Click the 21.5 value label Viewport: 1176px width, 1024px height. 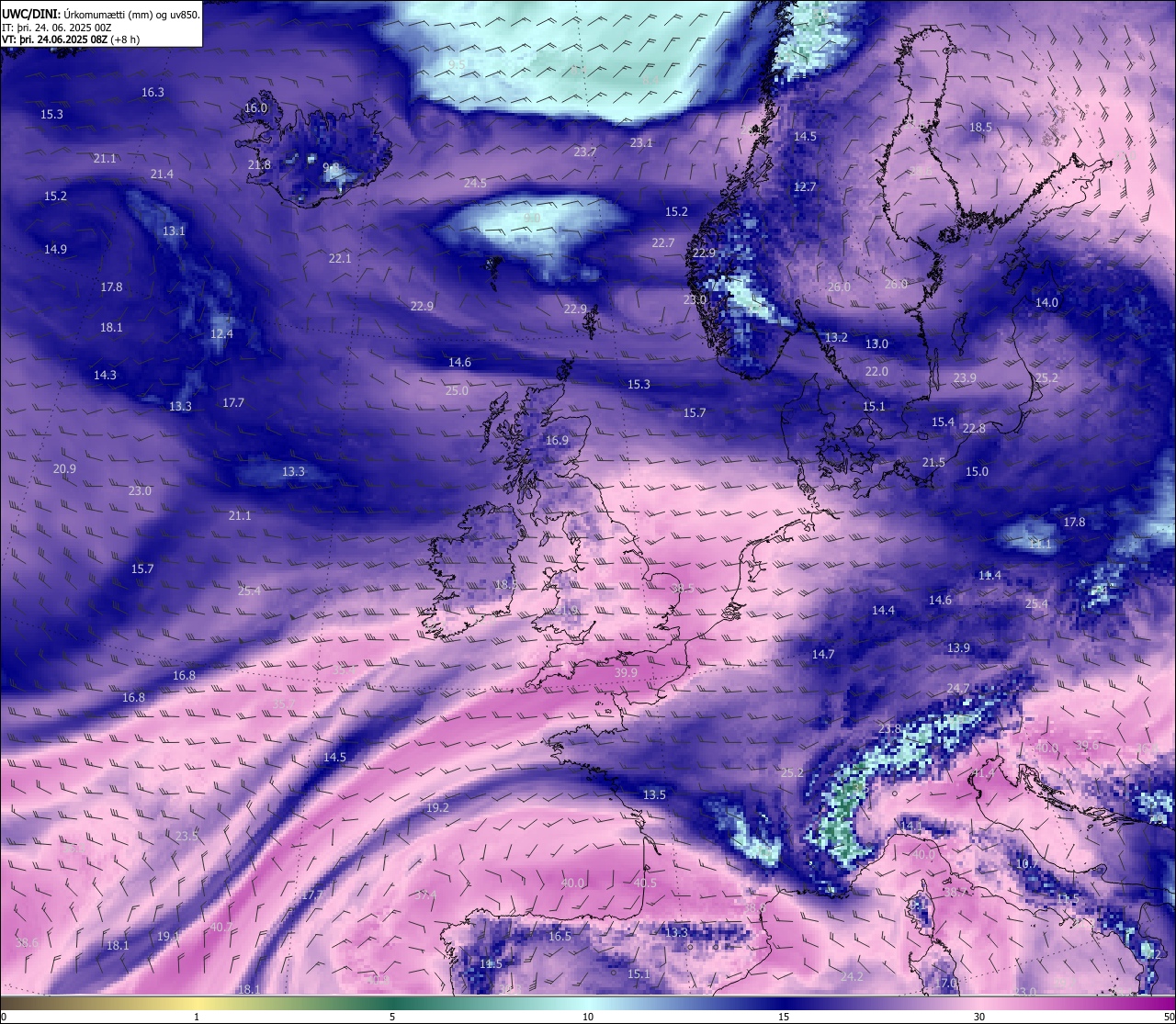coord(933,462)
